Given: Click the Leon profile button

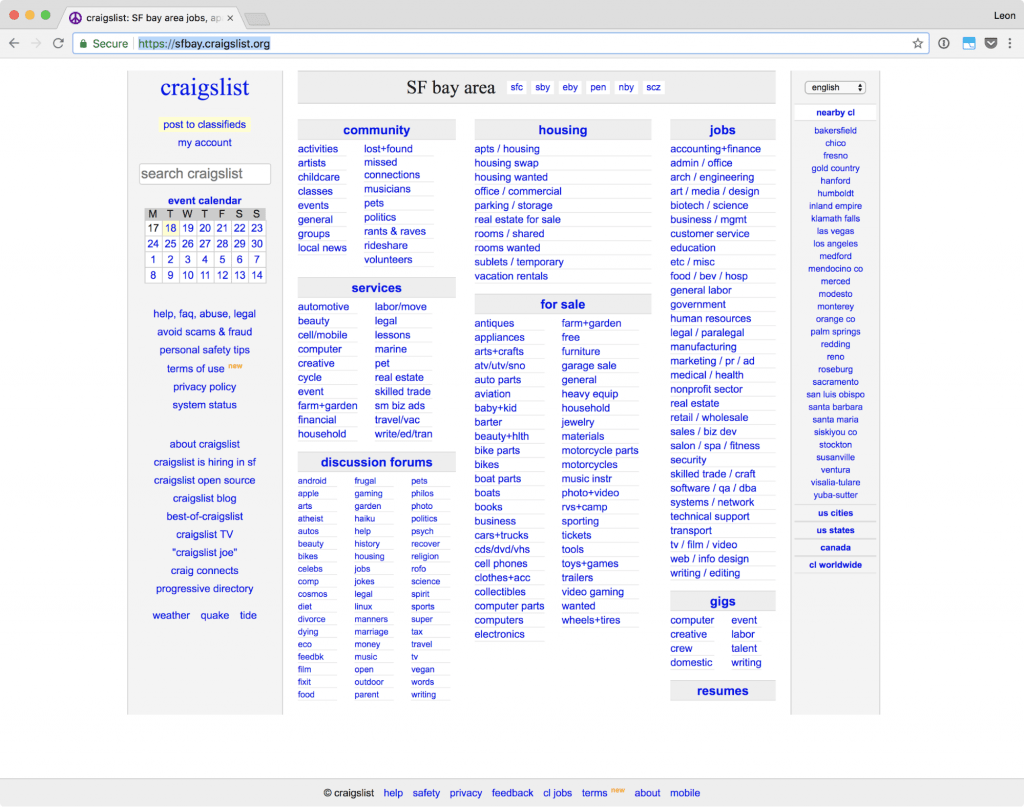Looking at the screenshot, I should [1004, 16].
